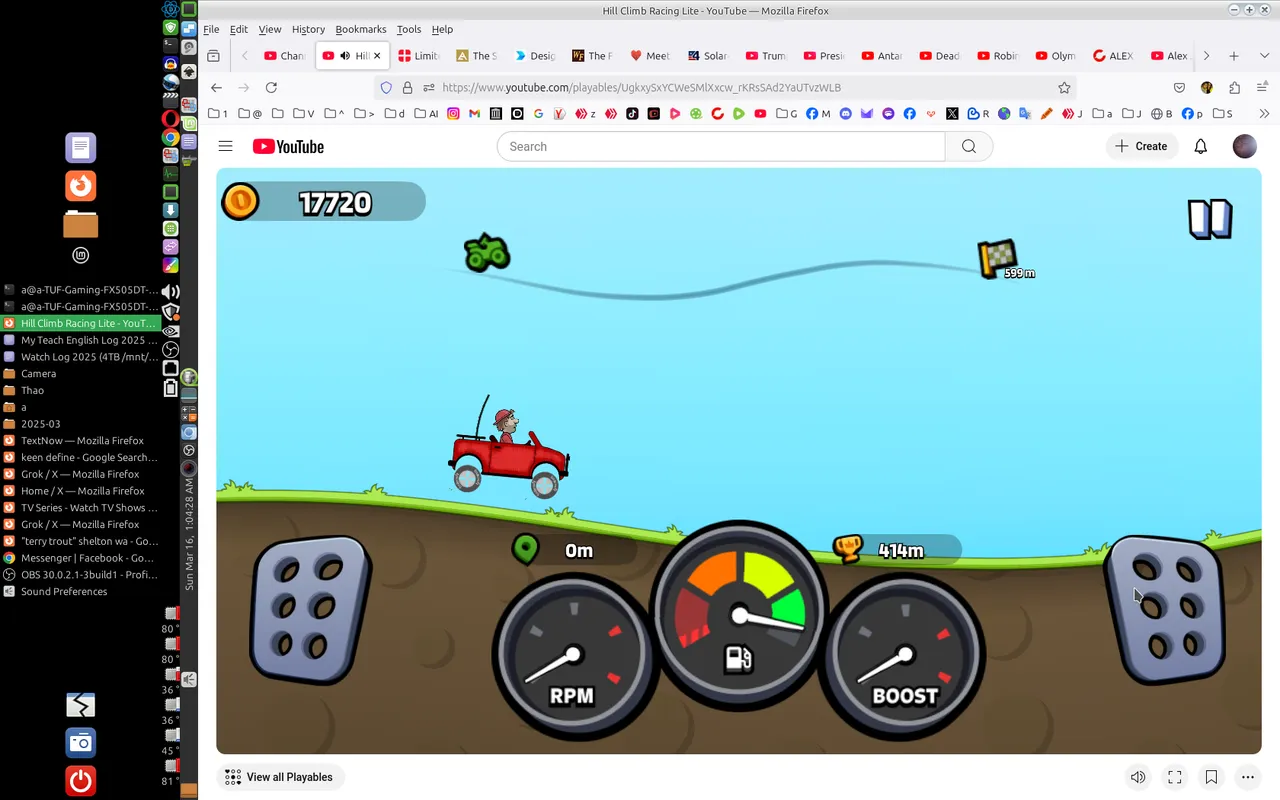Open the Extensions puzzle icon
This screenshot has height=800, width=1280.
(1235, 88)
